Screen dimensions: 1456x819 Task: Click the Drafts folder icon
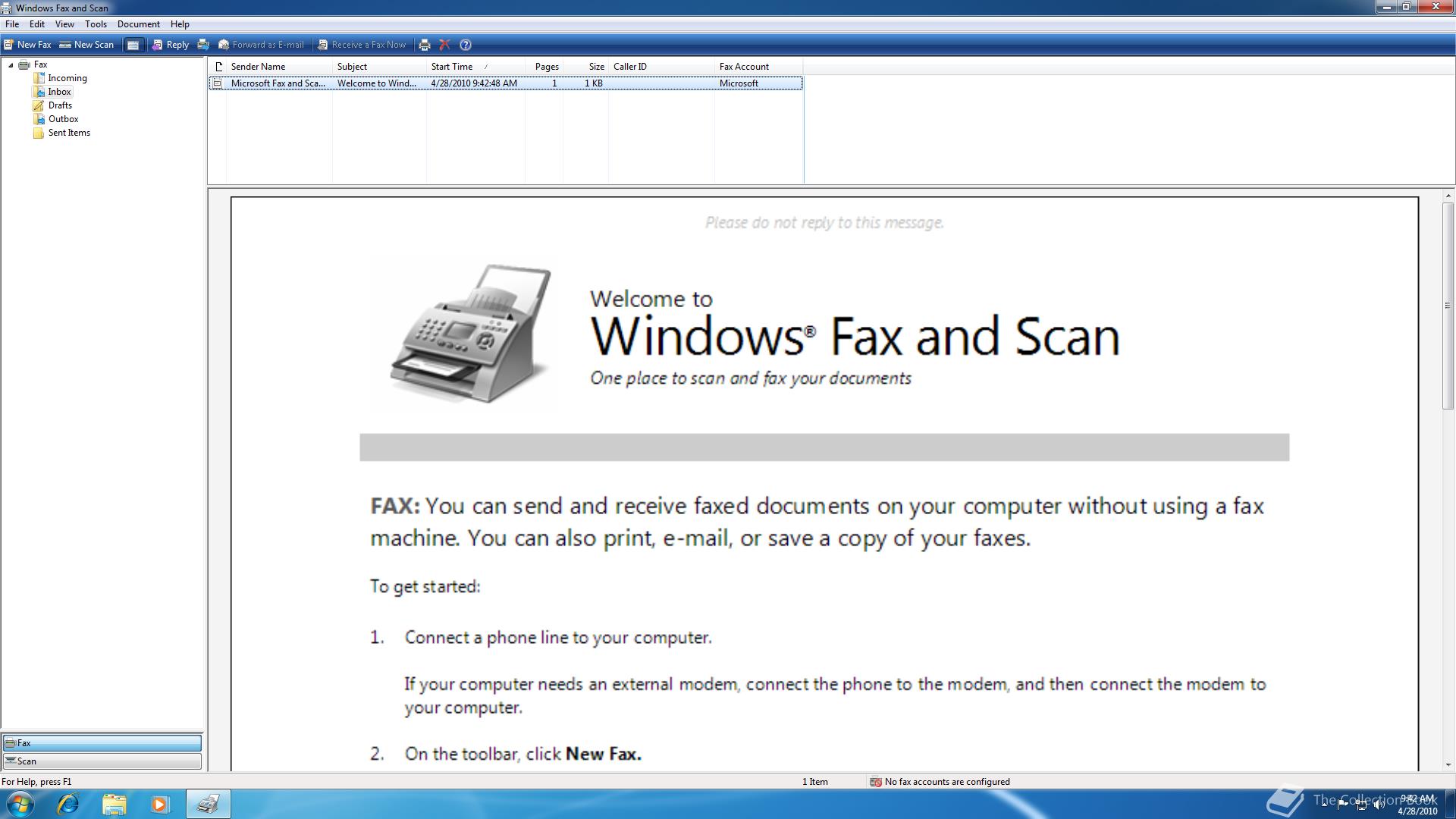(39, 105)
